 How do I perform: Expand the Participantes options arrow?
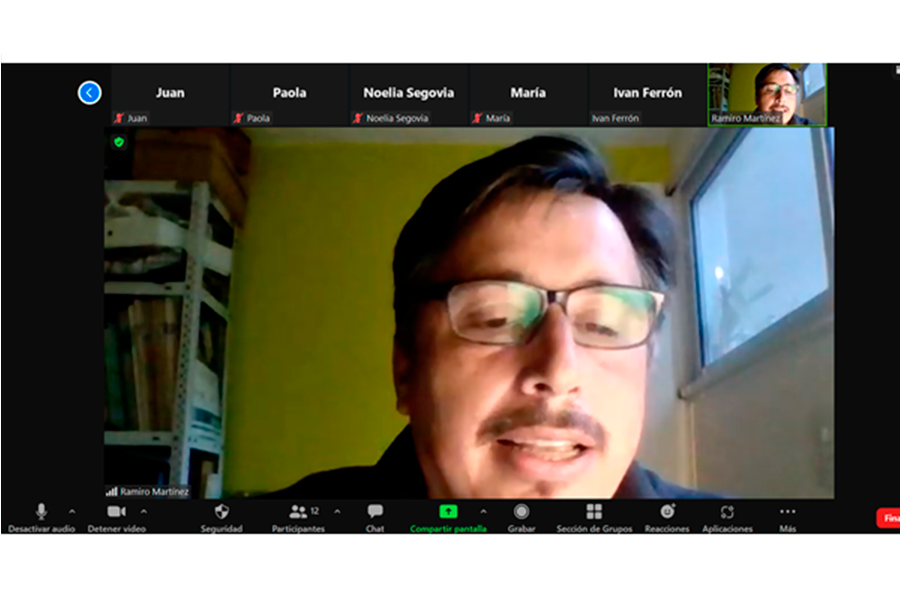click(x=337, y=511)
